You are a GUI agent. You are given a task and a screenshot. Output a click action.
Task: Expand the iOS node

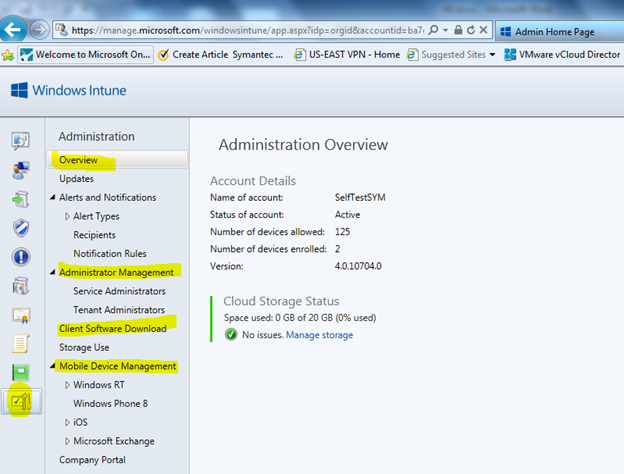tap(67, 422)
